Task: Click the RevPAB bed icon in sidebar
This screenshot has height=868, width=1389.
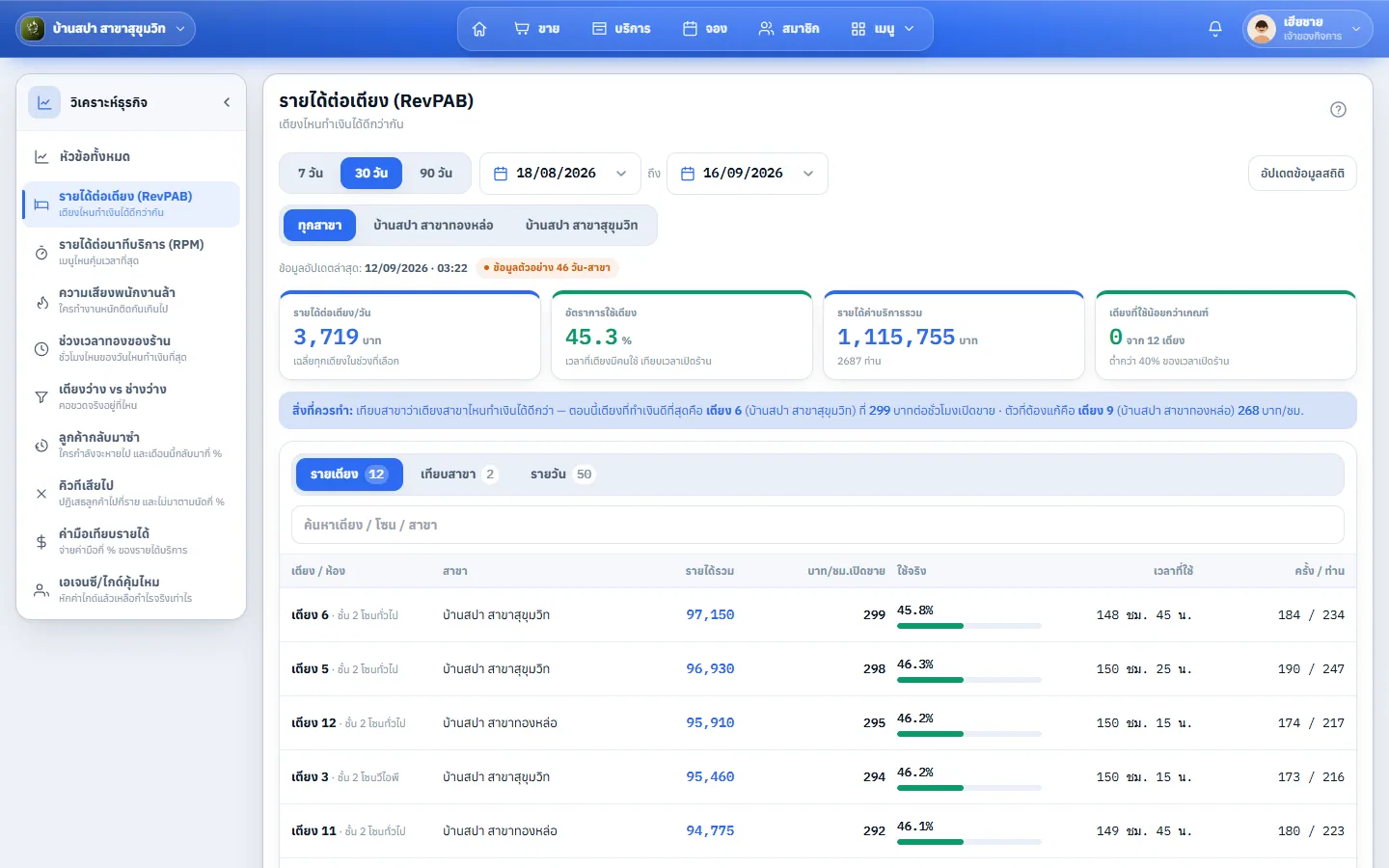Action: pyautogui.click(x=41, y=204)
